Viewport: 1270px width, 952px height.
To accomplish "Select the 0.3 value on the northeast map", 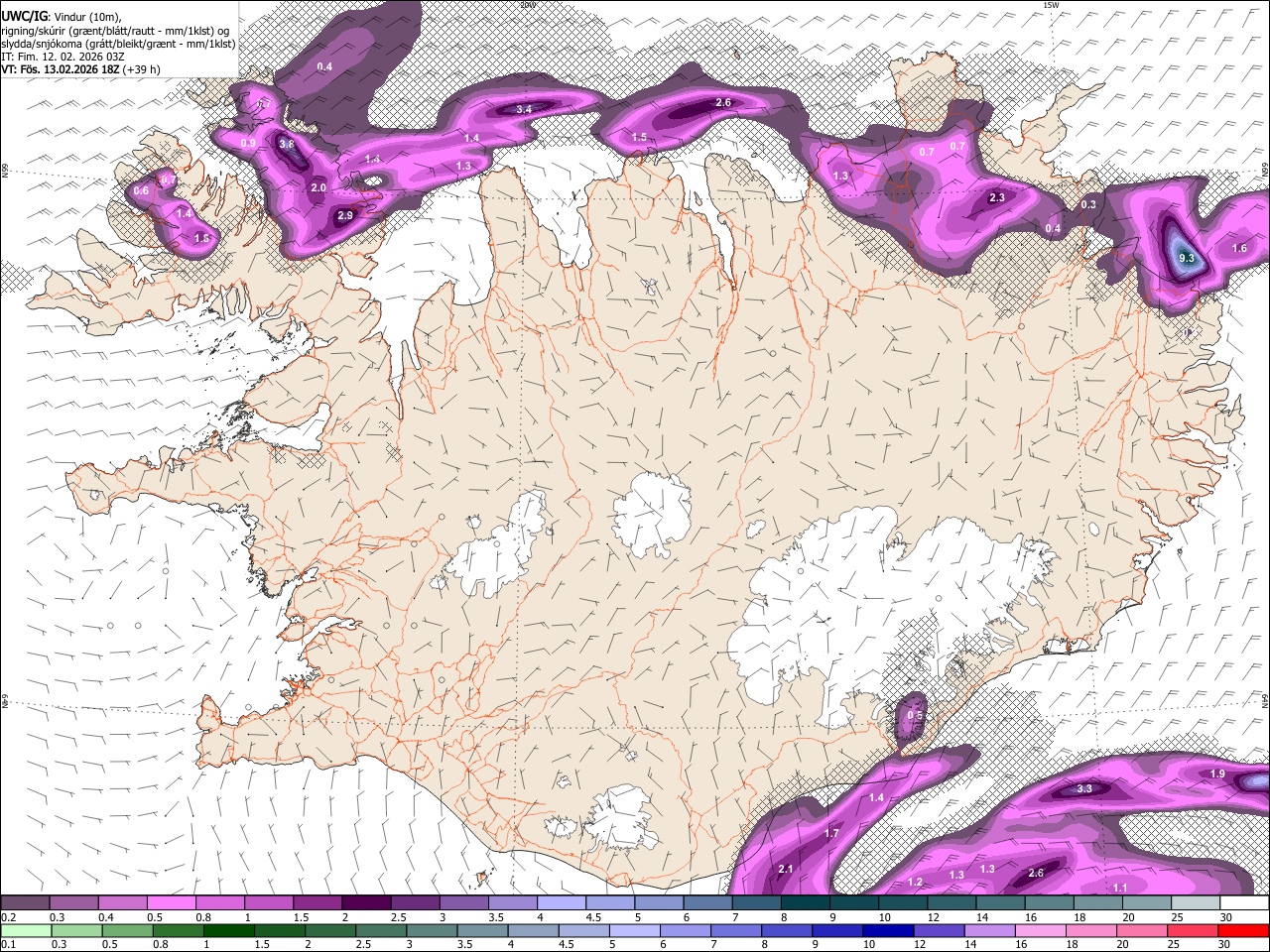I will point(1088,204).
